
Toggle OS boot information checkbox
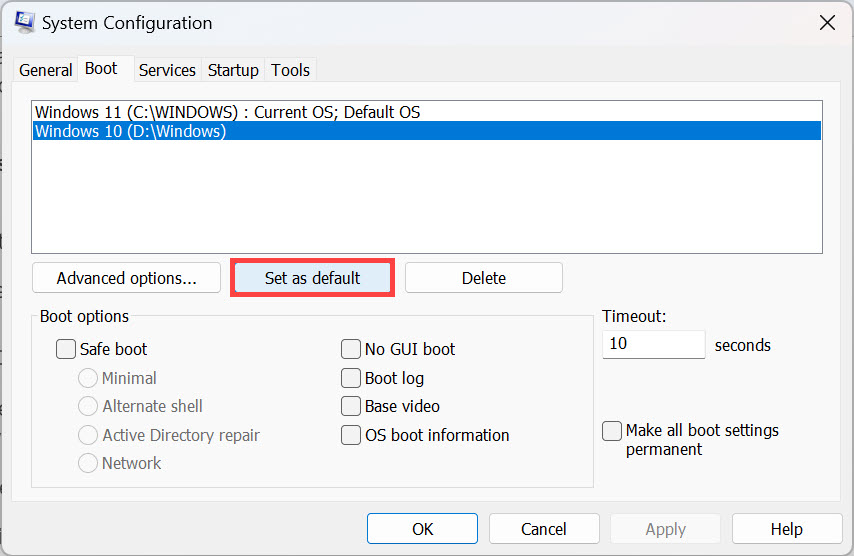(351, 435)
